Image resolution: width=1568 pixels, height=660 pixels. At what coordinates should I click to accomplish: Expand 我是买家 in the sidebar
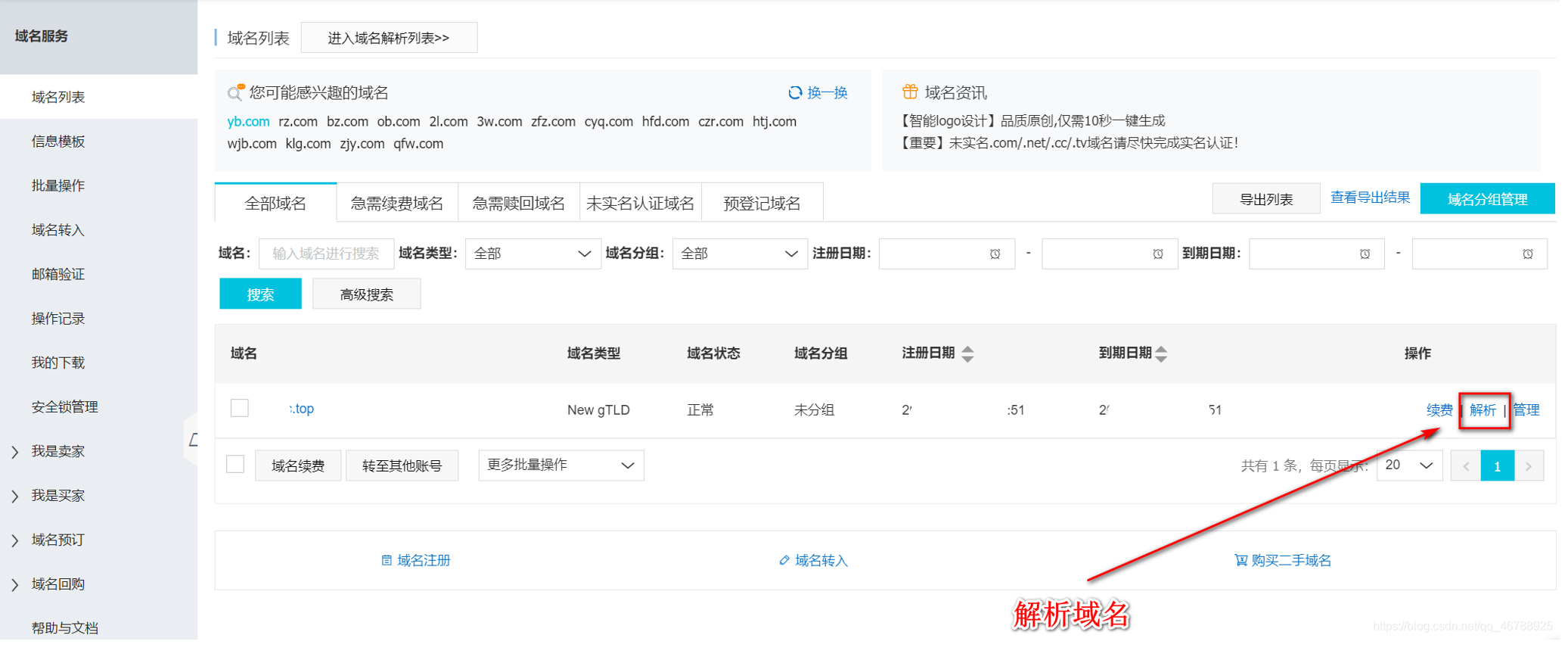tap(15, 496)
